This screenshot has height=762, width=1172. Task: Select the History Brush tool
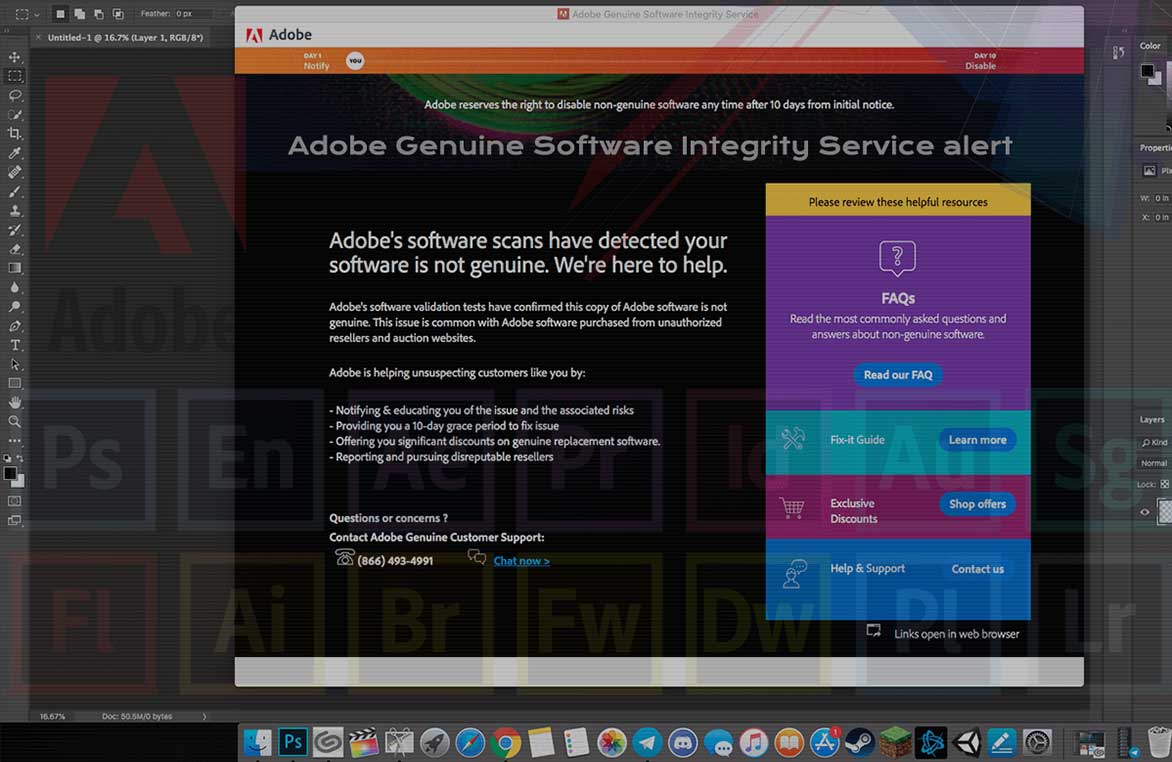click(14, 230)
